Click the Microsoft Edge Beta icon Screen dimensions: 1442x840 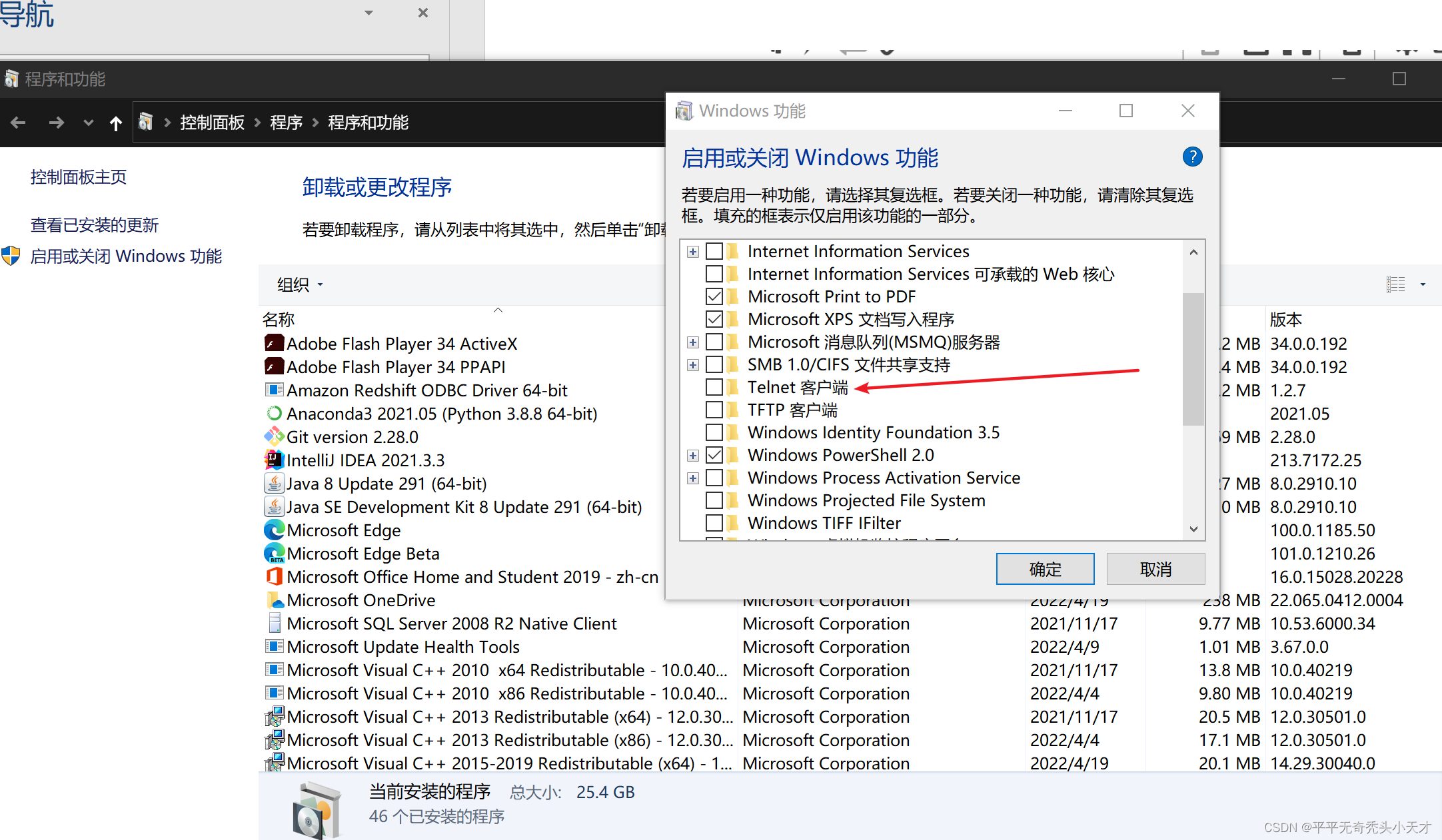[x=274, y=554]
